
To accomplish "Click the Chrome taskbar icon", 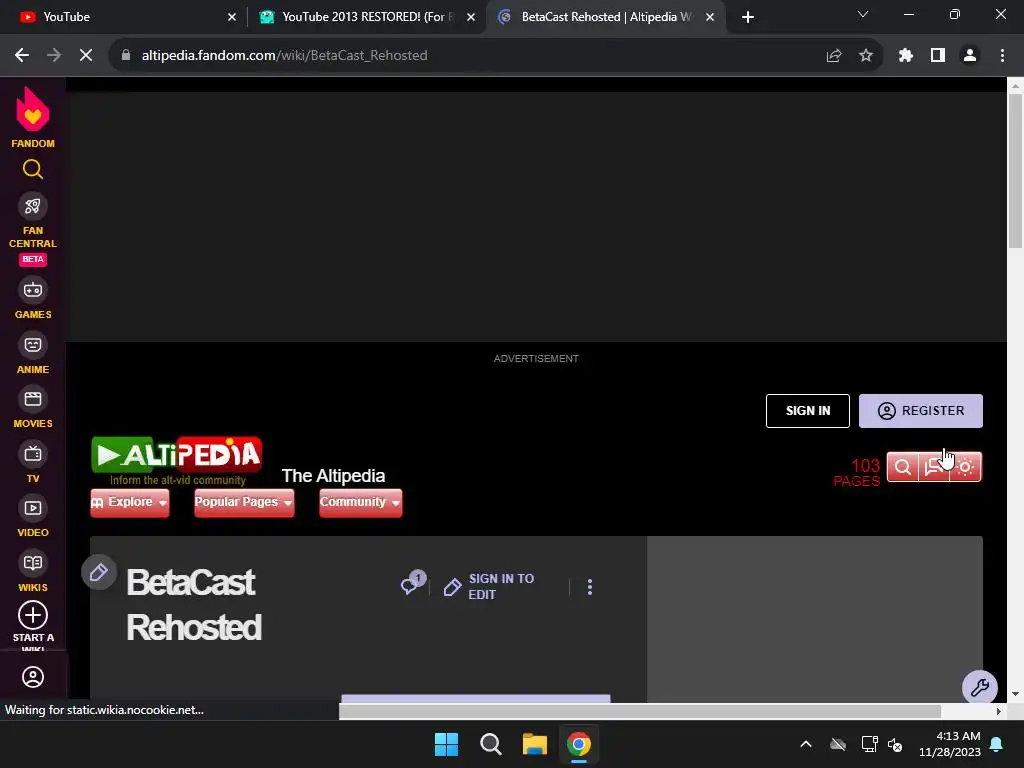I will pyautogui.click(x=579, y=744).
